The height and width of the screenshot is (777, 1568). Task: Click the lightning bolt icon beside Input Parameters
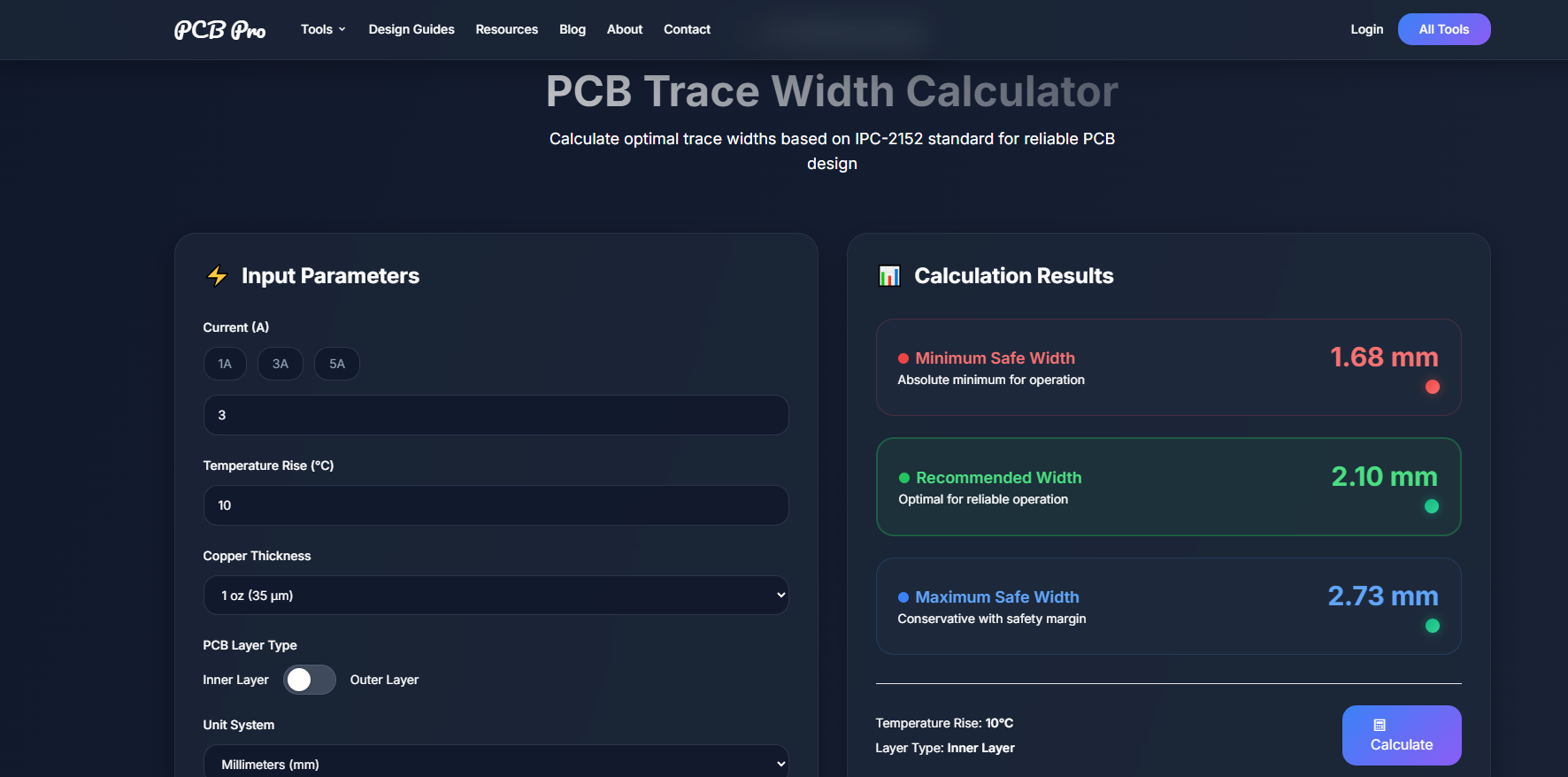coord(216,275)
